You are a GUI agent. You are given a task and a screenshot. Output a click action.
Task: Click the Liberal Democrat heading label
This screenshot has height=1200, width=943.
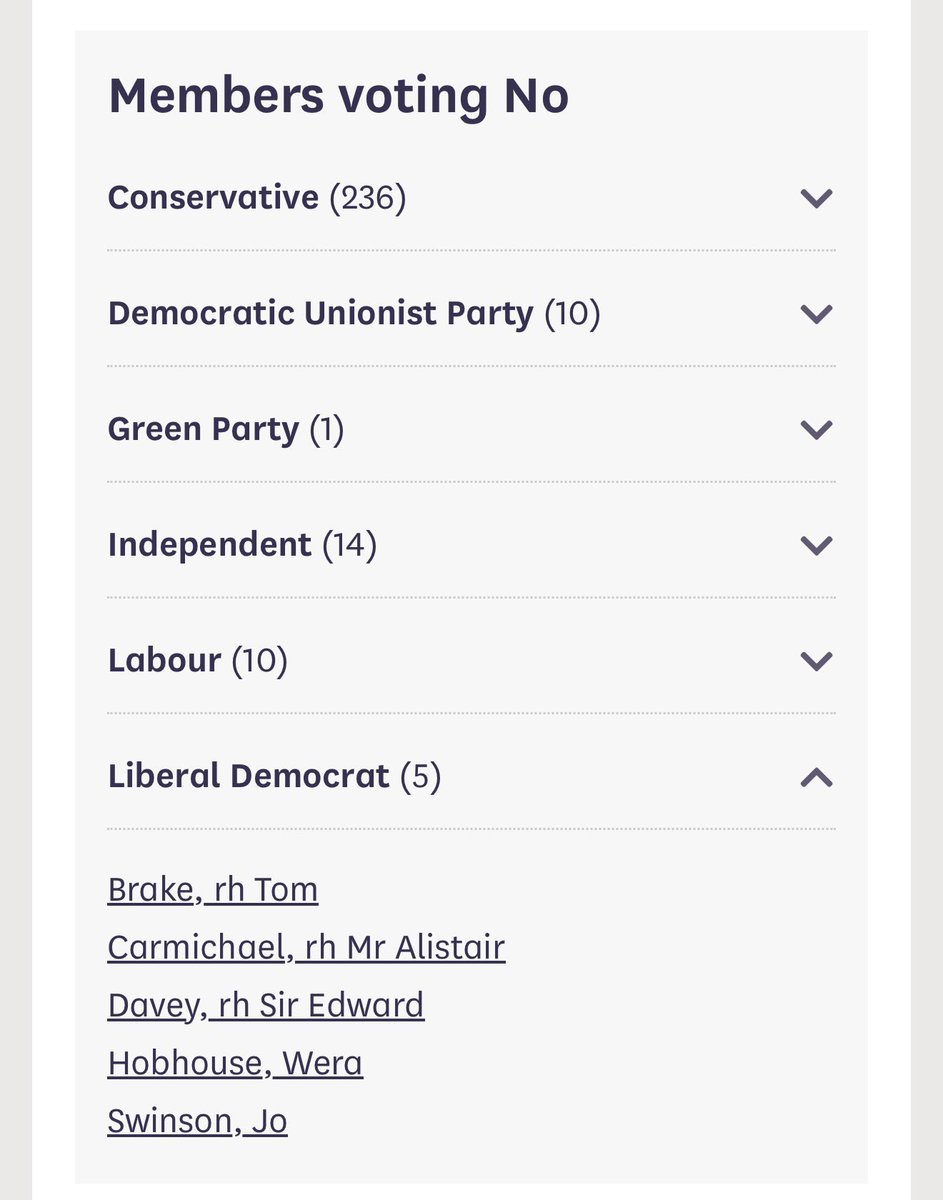click(x=249, y=777)
